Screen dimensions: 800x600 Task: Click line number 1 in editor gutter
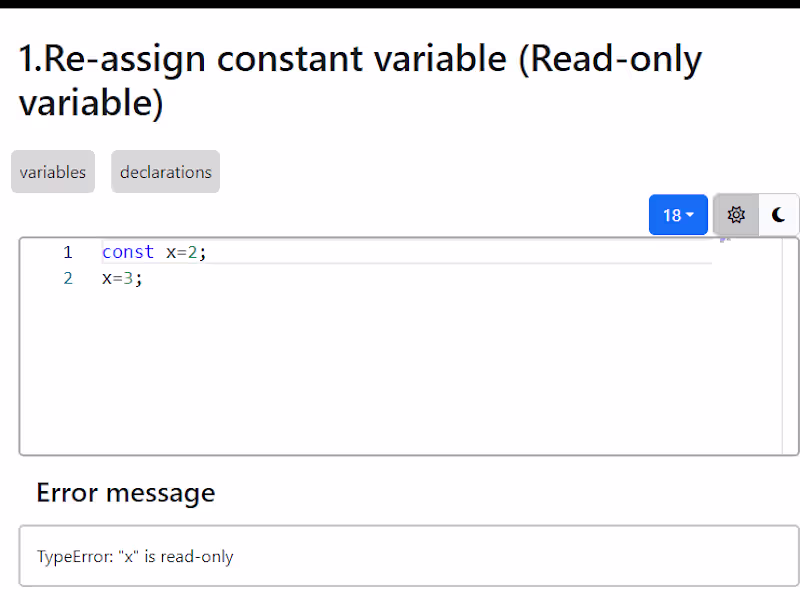click(68, 252)
